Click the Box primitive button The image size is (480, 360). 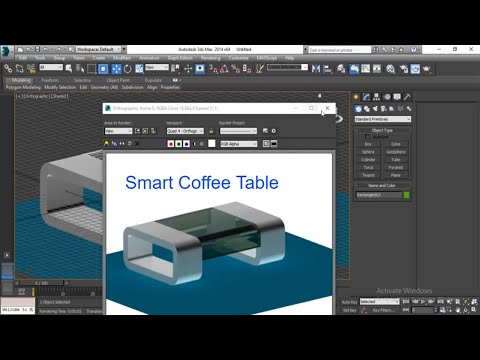[368, 144]
